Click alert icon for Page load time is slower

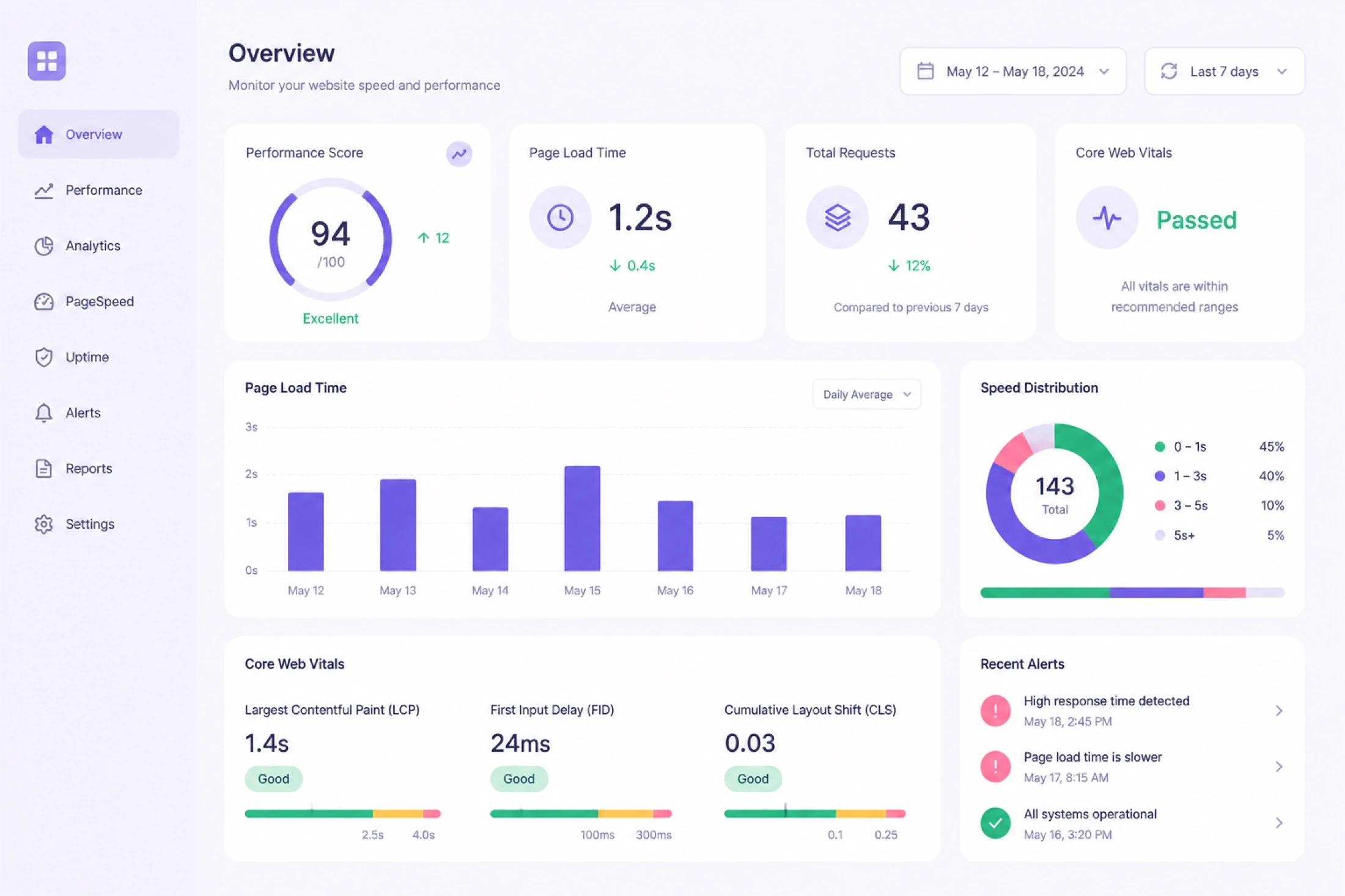pyautogui.click(x=995, y=766)
